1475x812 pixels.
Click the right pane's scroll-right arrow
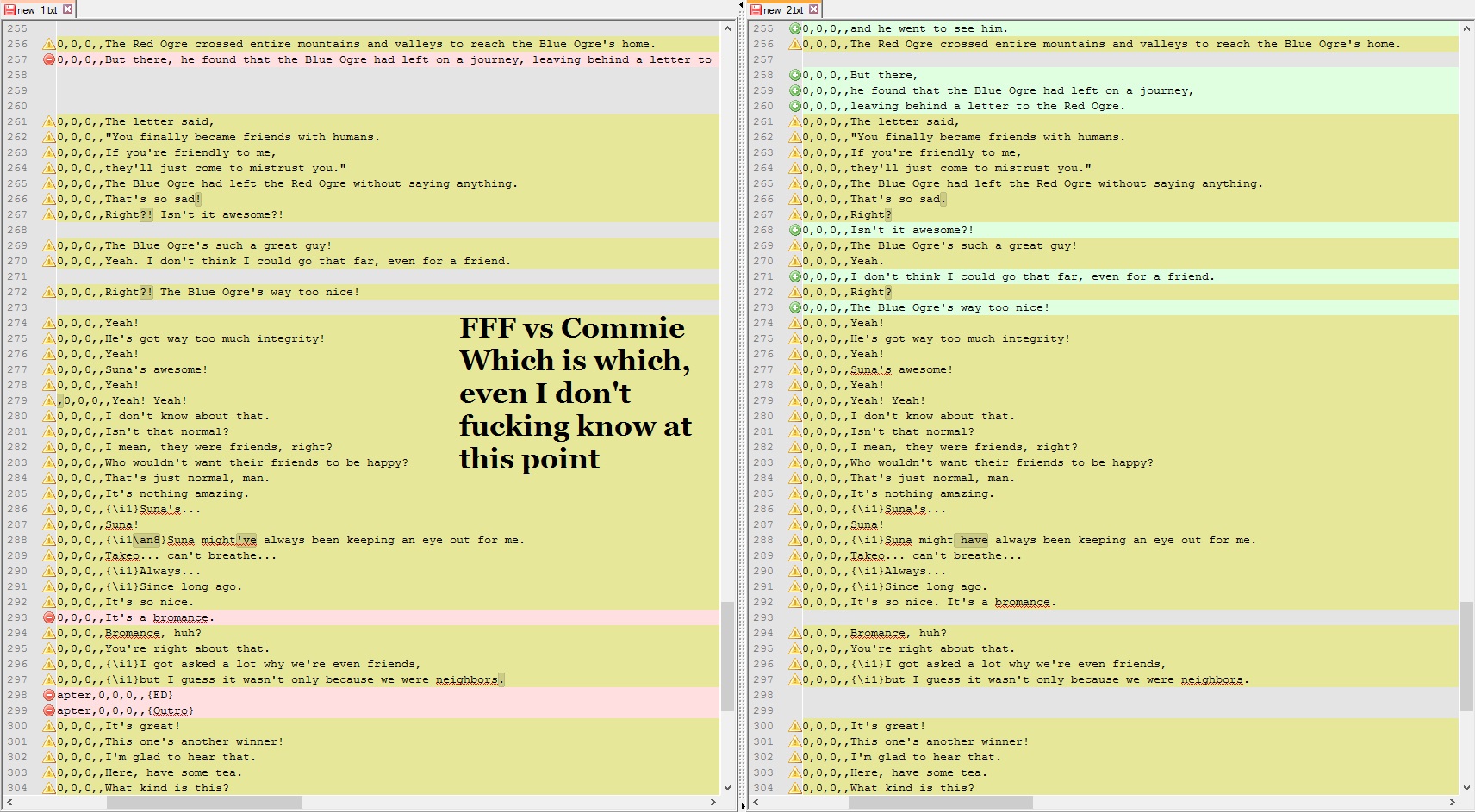point(1453,802)
